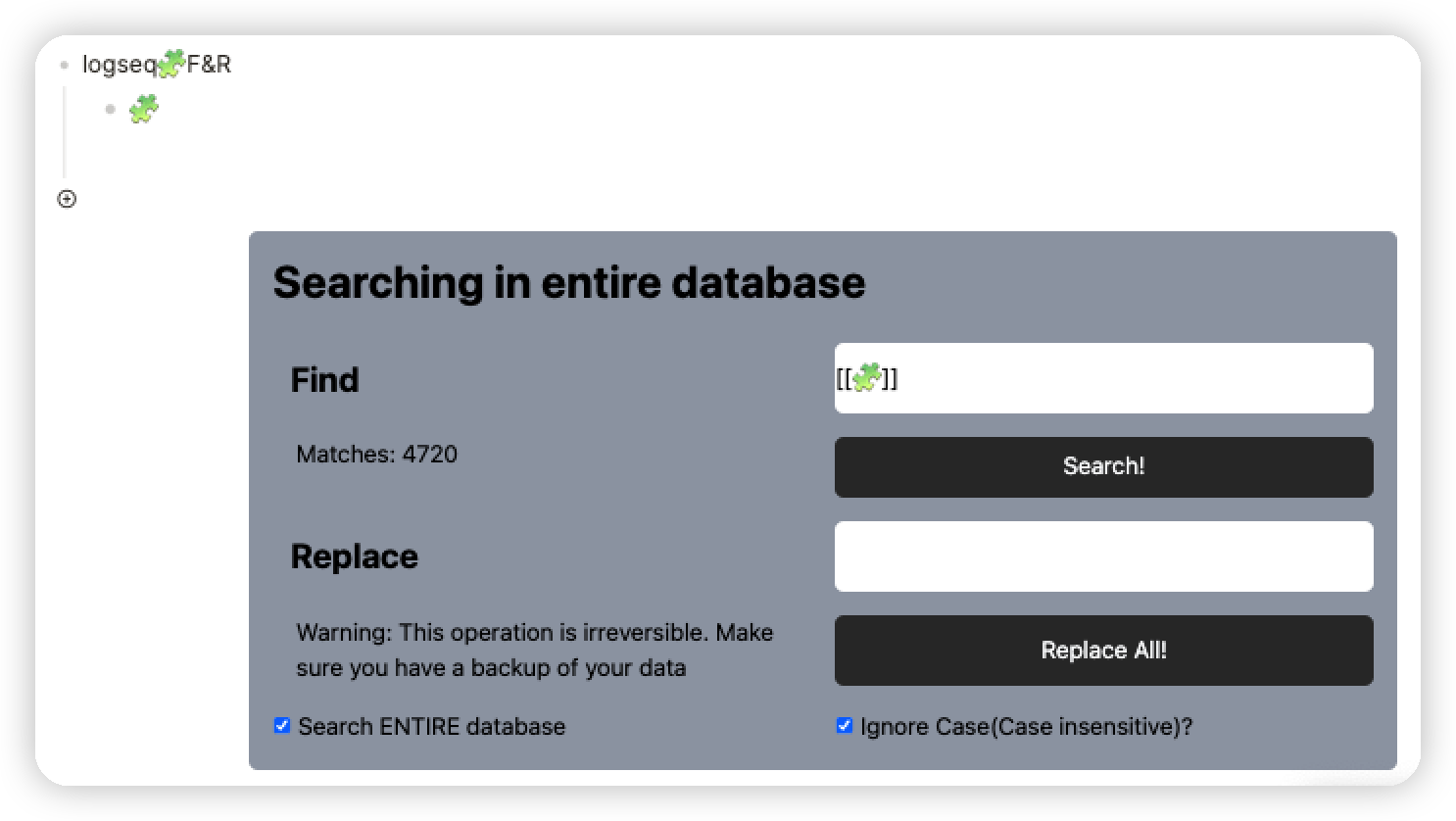Image resolution: width=1456 pixels, height=821 pixels.
Task: Click the Searching in entire database heading
Action: point(569,282)
